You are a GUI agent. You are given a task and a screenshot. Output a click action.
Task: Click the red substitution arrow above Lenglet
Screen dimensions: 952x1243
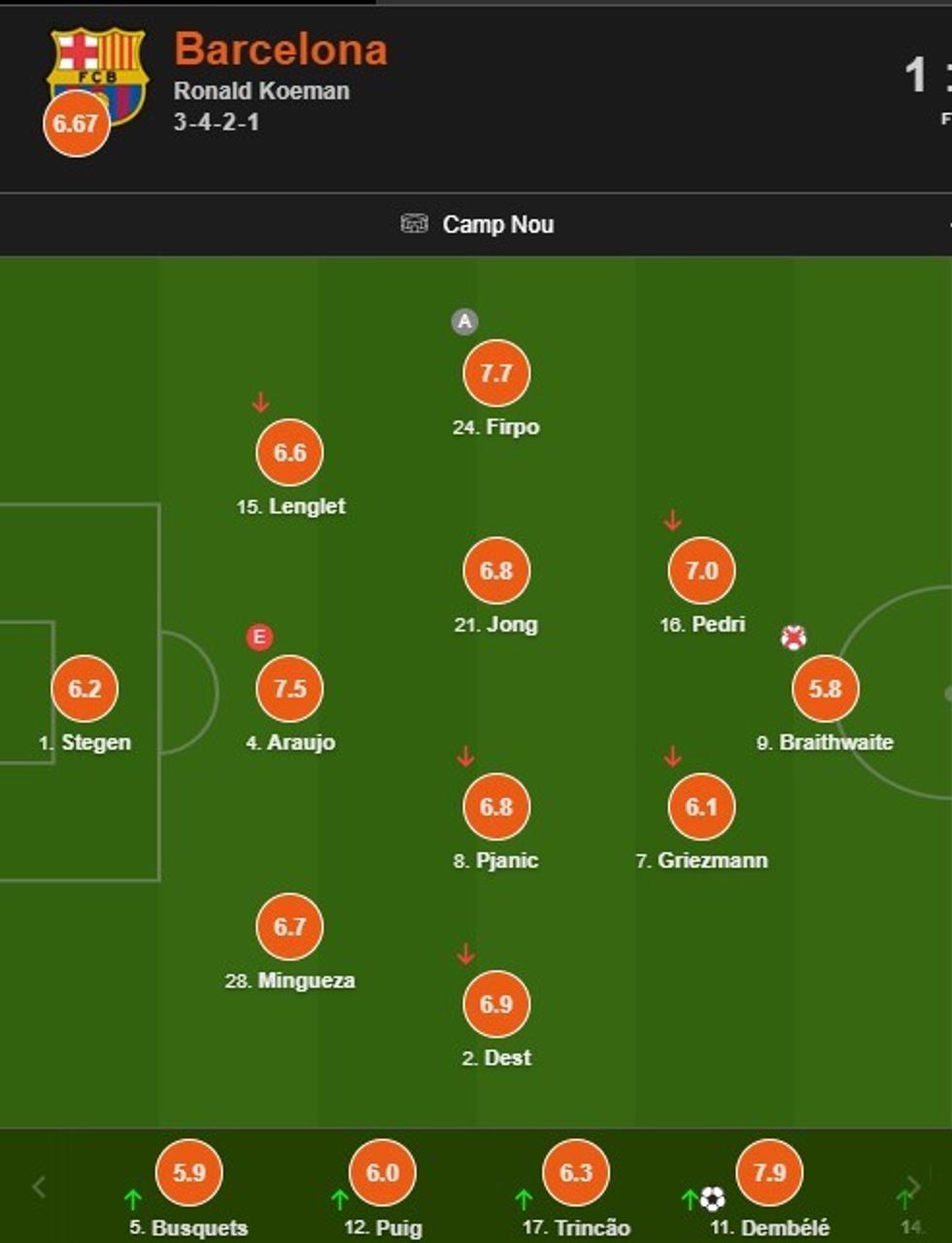259,401
